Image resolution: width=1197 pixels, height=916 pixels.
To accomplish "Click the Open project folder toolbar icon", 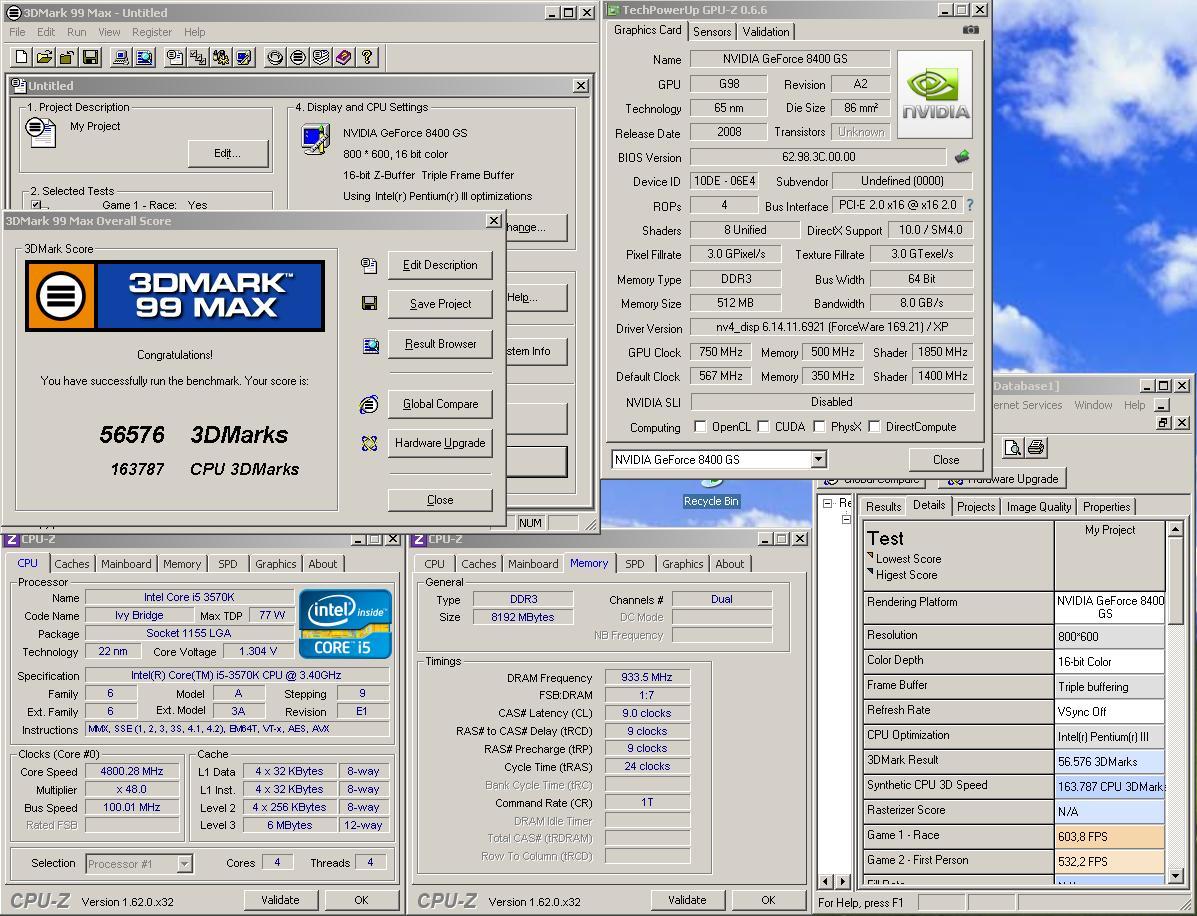I will point(44,57).
